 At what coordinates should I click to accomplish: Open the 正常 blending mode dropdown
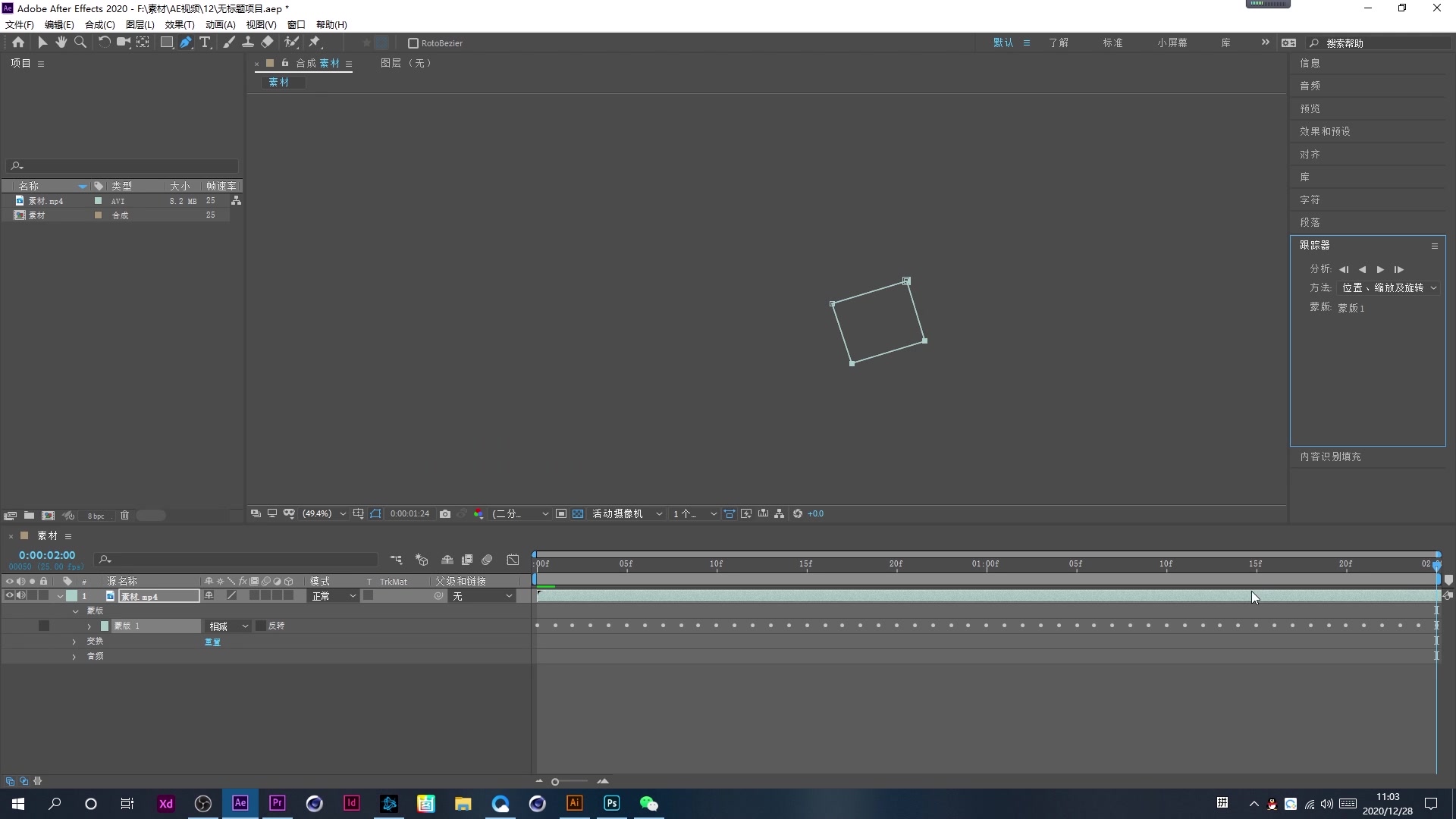pos(334,596)
